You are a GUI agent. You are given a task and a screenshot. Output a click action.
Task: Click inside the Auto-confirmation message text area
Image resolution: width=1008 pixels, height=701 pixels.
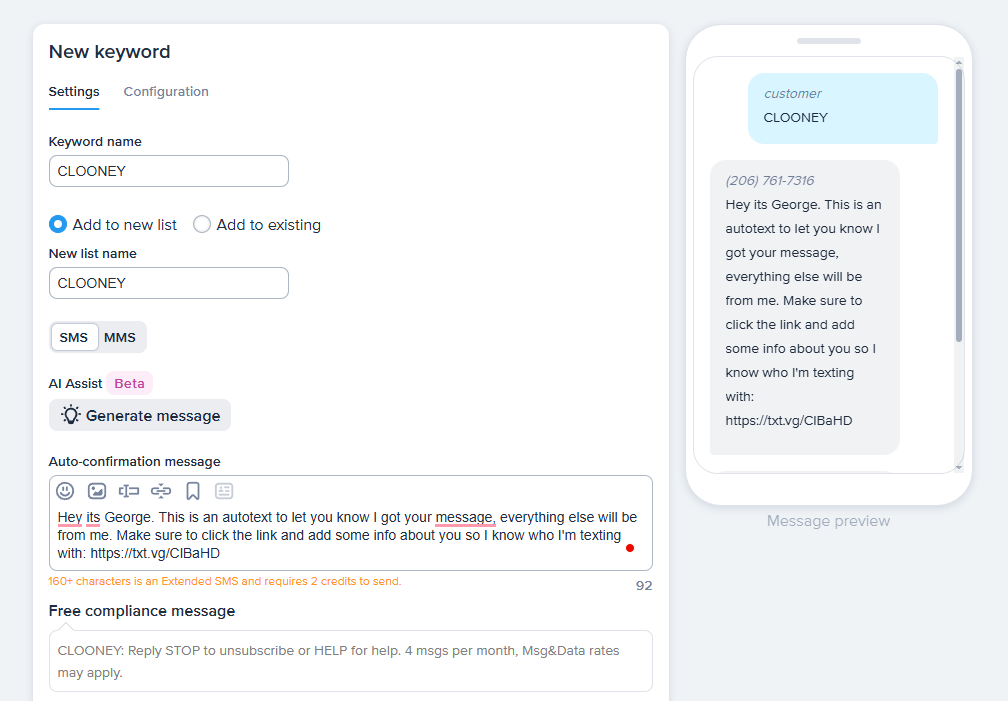pyautogui.click(x=350, y=536)
